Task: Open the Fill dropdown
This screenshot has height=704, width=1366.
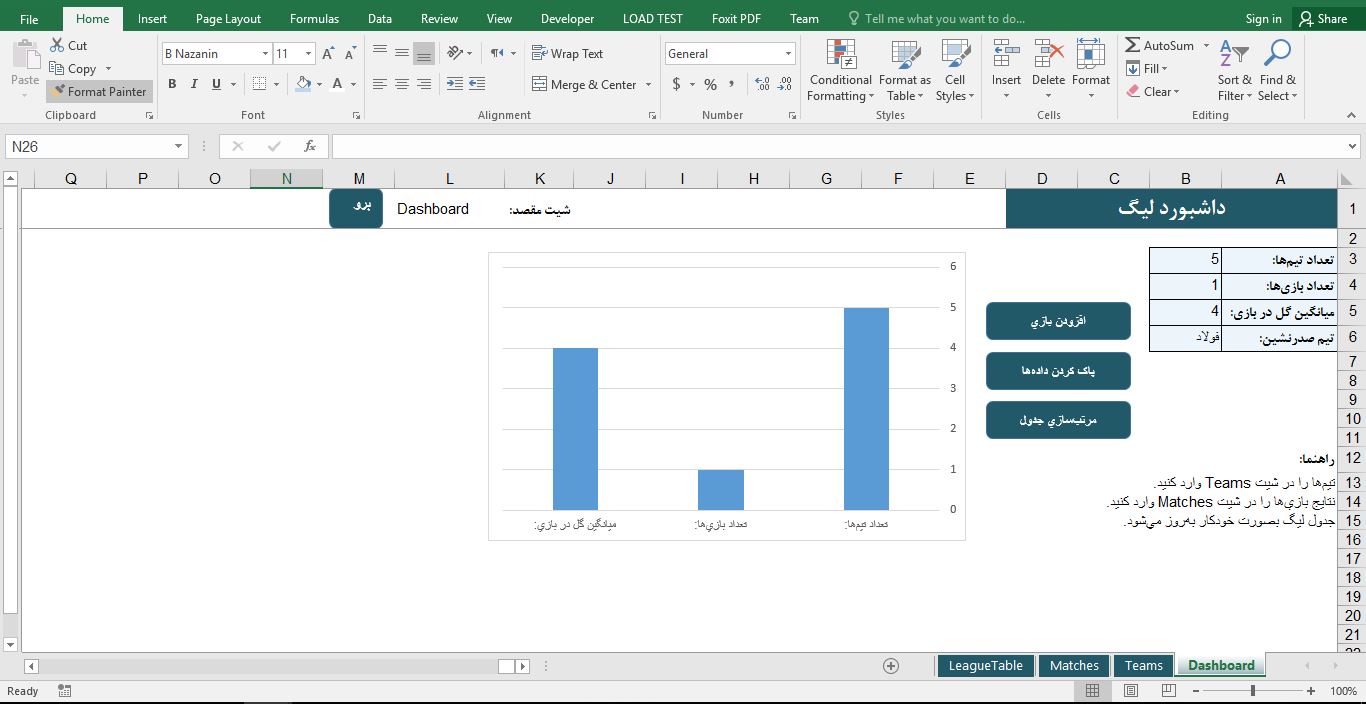Action: [x=1148, y=68]
